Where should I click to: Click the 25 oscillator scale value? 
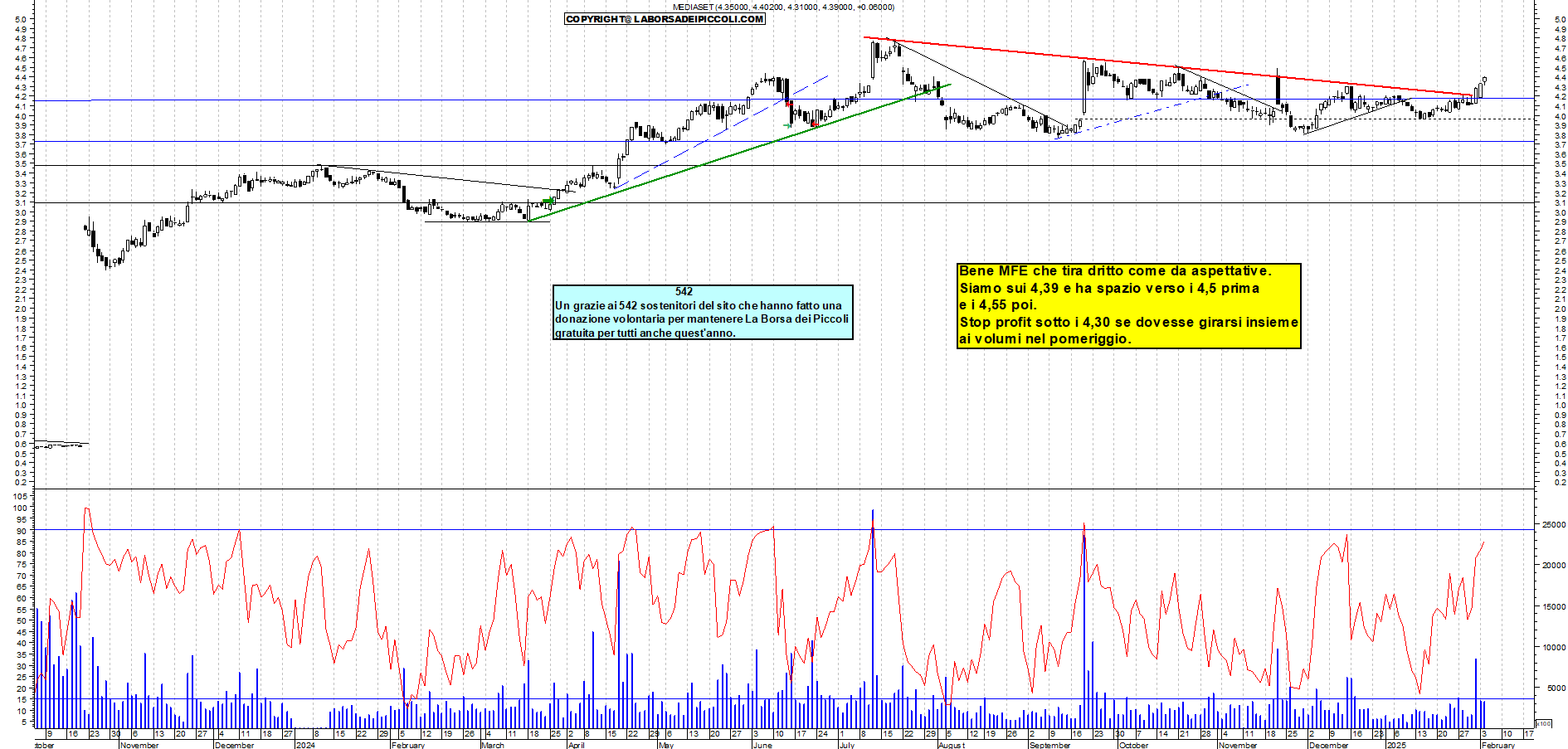click(22, 677)
